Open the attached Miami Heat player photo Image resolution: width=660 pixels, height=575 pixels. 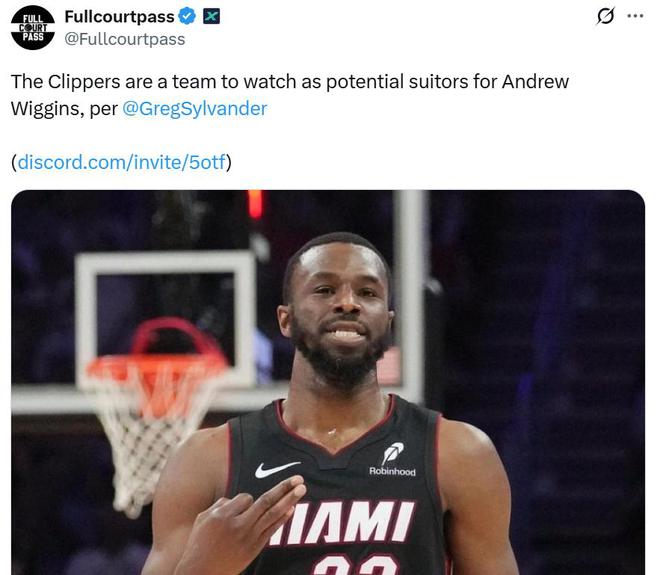[x=328, y=382]
